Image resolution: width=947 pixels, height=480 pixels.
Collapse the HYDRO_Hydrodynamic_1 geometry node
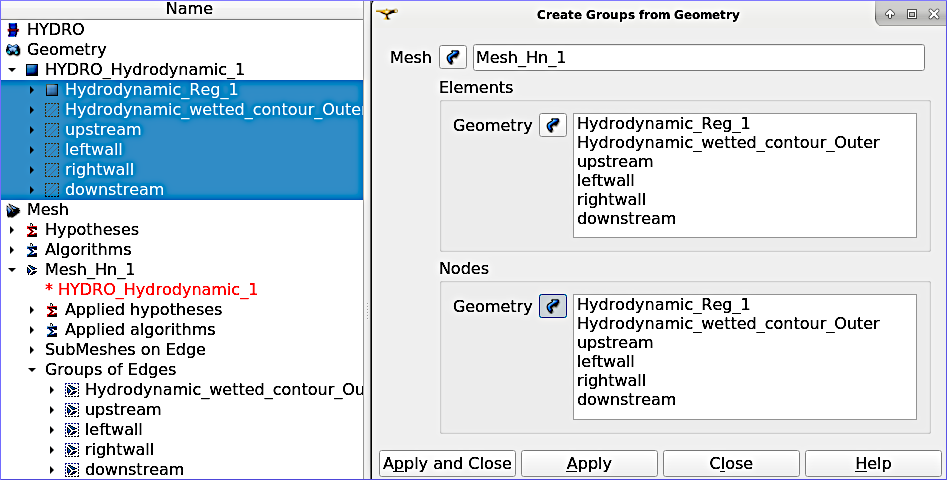pos(12,70)
